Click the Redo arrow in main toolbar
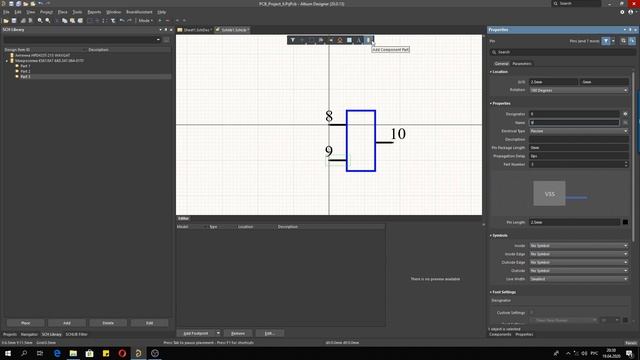Viewport: 640px width, 360px height. [x=129, y=20]
